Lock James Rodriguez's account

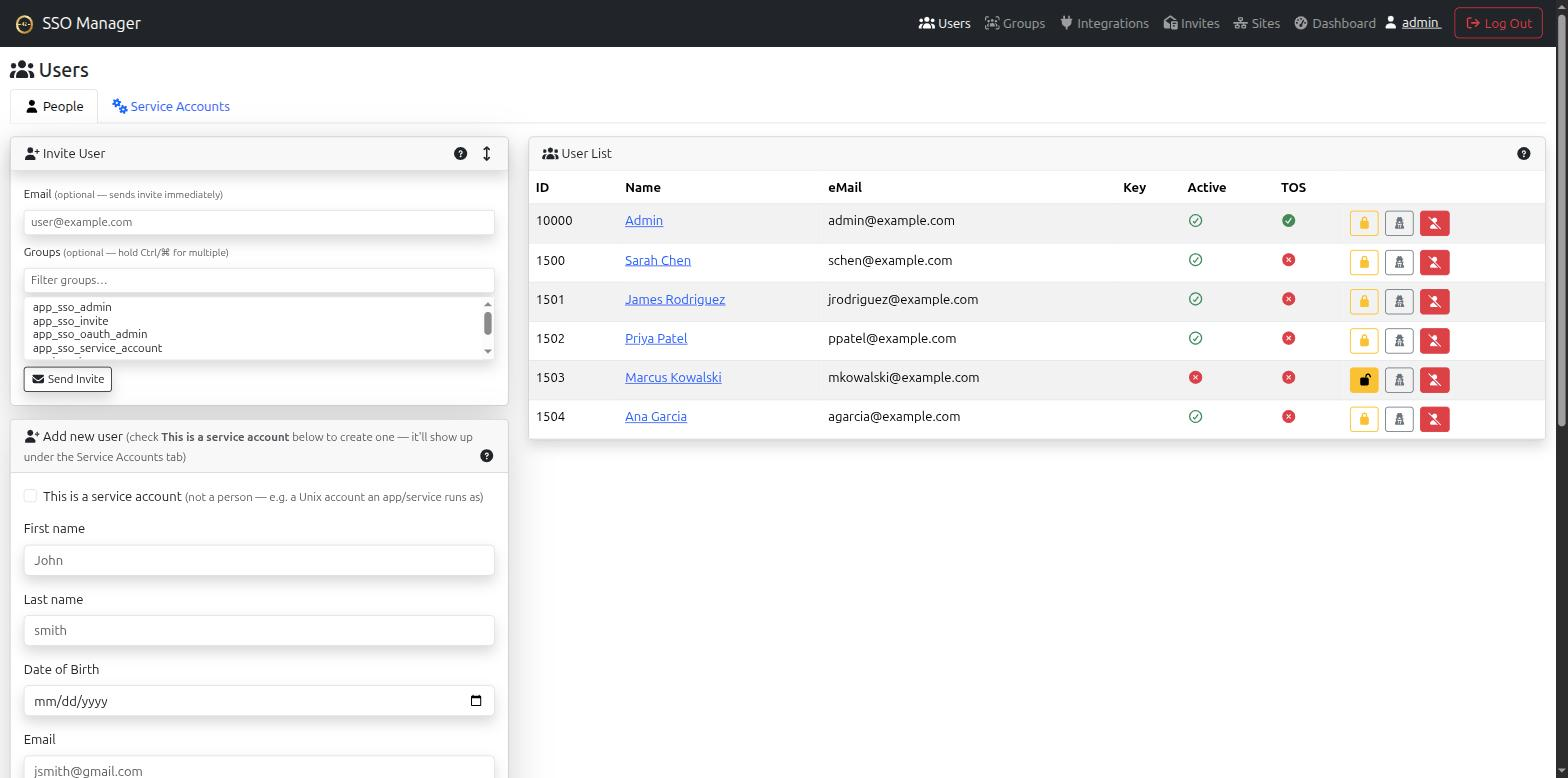click(1364, 301)
